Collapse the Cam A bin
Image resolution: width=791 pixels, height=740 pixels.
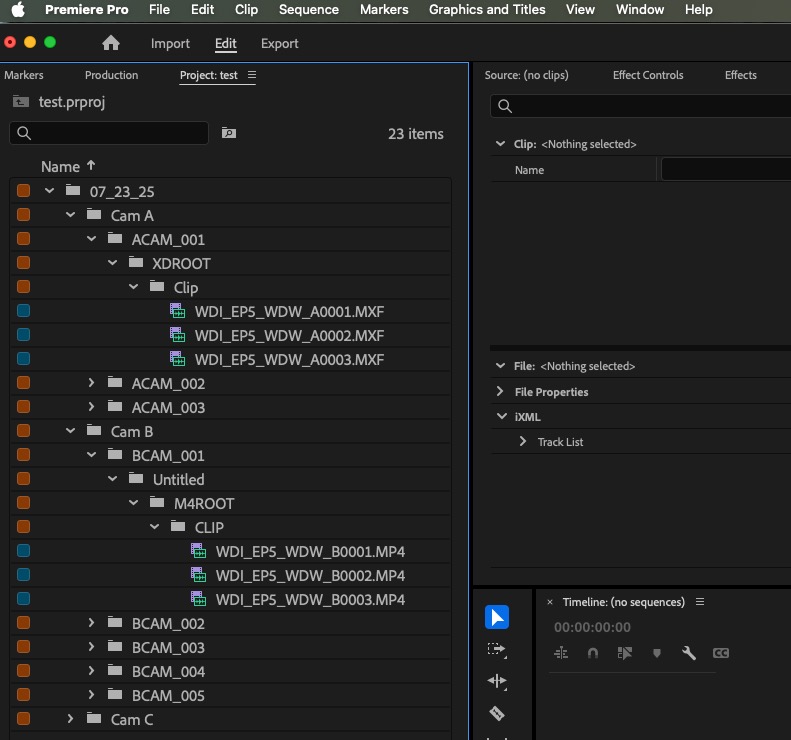coord(71,215)
